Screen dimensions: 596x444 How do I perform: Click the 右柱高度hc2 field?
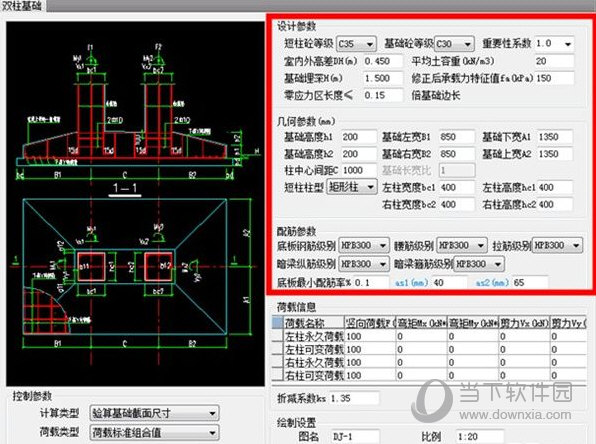(555, 205)
